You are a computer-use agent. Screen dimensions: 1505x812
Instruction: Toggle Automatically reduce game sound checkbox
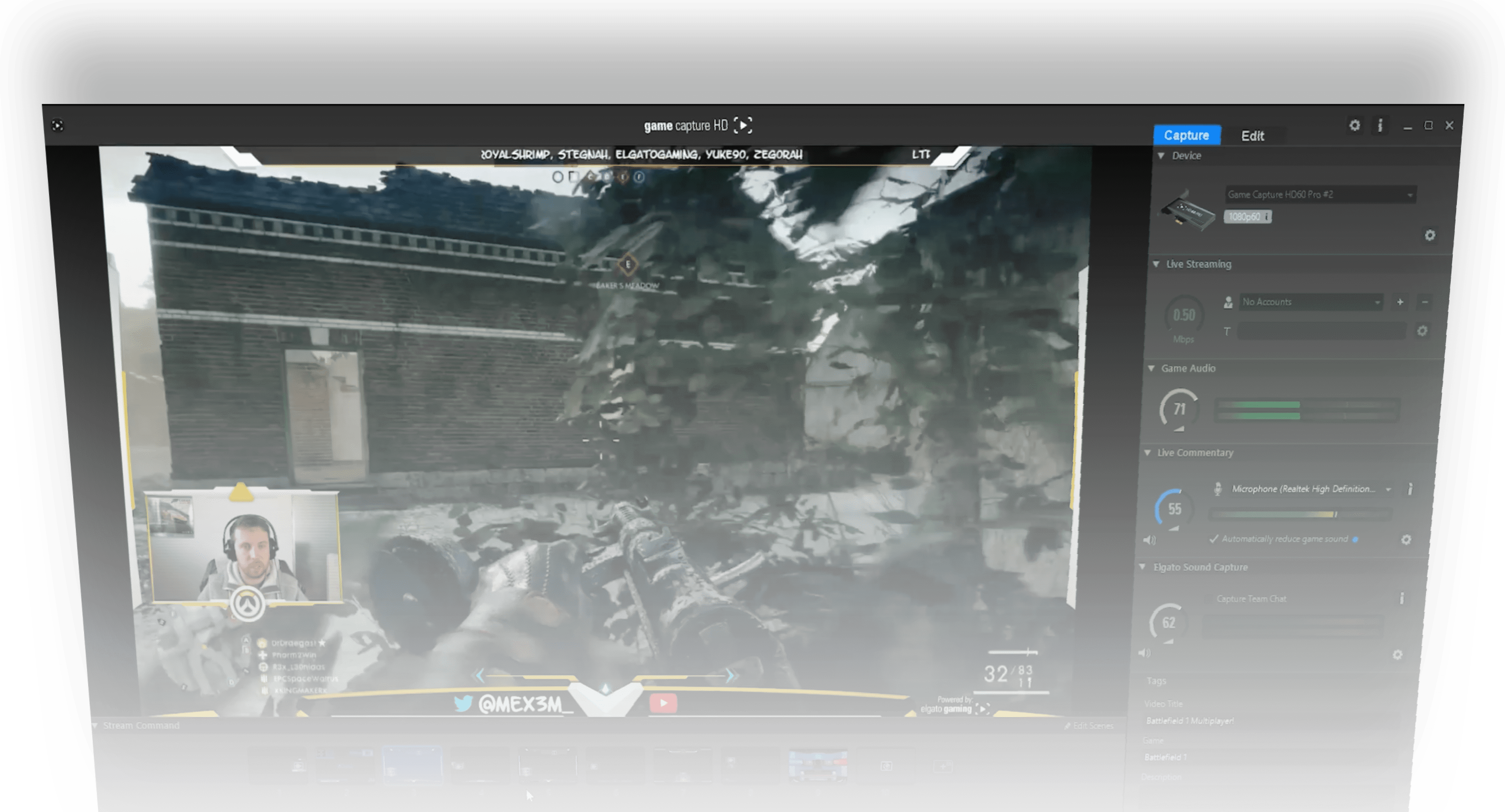coord(1213,539)
